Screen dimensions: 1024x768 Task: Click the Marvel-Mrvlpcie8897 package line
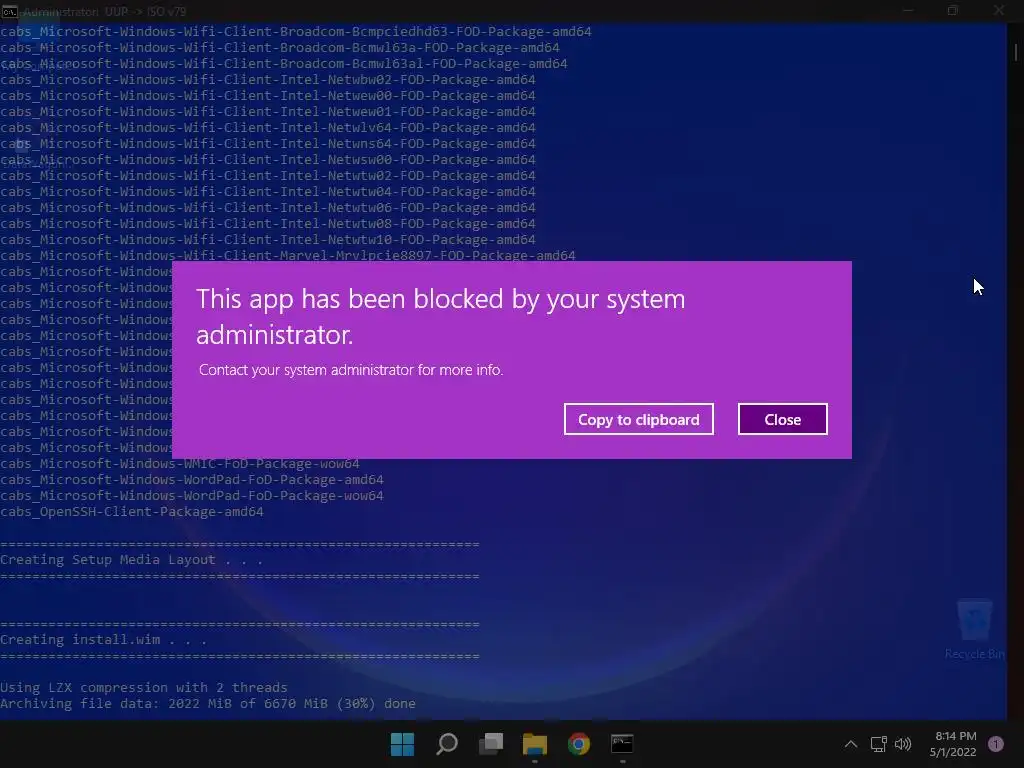[288, 255]
